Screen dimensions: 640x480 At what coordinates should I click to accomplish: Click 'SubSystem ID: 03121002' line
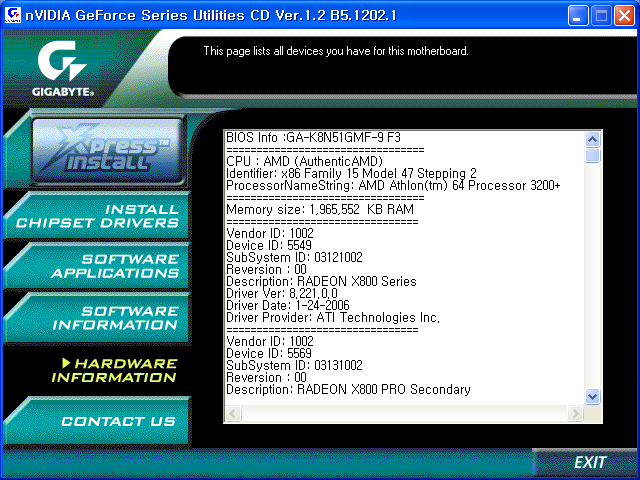[294, 258]
